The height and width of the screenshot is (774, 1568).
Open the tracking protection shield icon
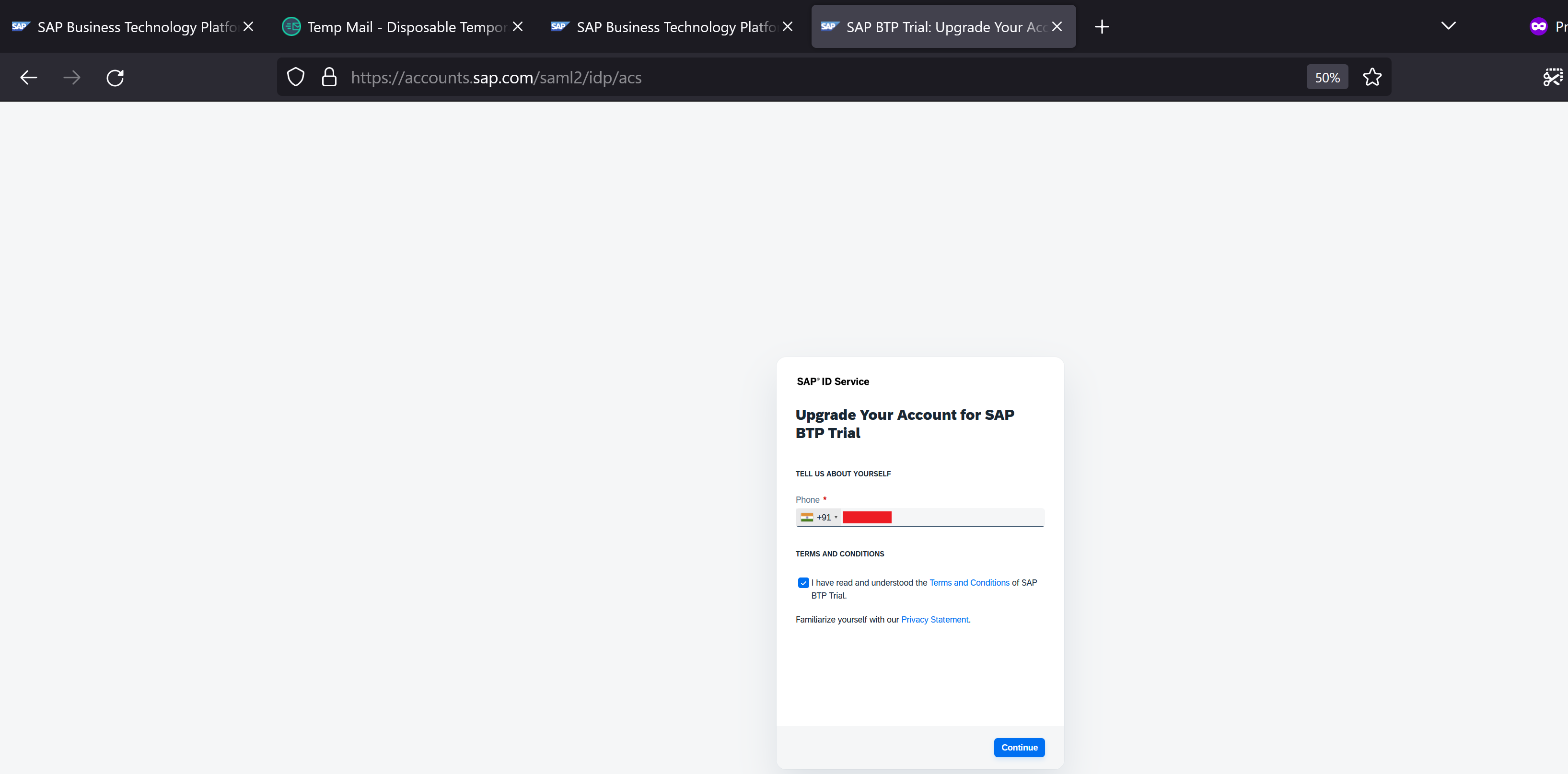point(296,77)
